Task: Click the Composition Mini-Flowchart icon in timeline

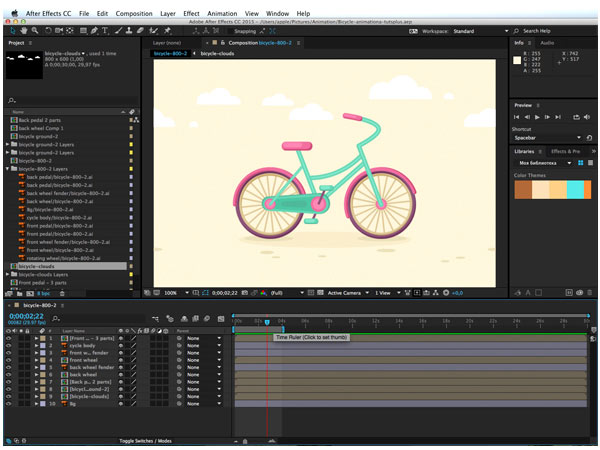Action: click(155, 318)
